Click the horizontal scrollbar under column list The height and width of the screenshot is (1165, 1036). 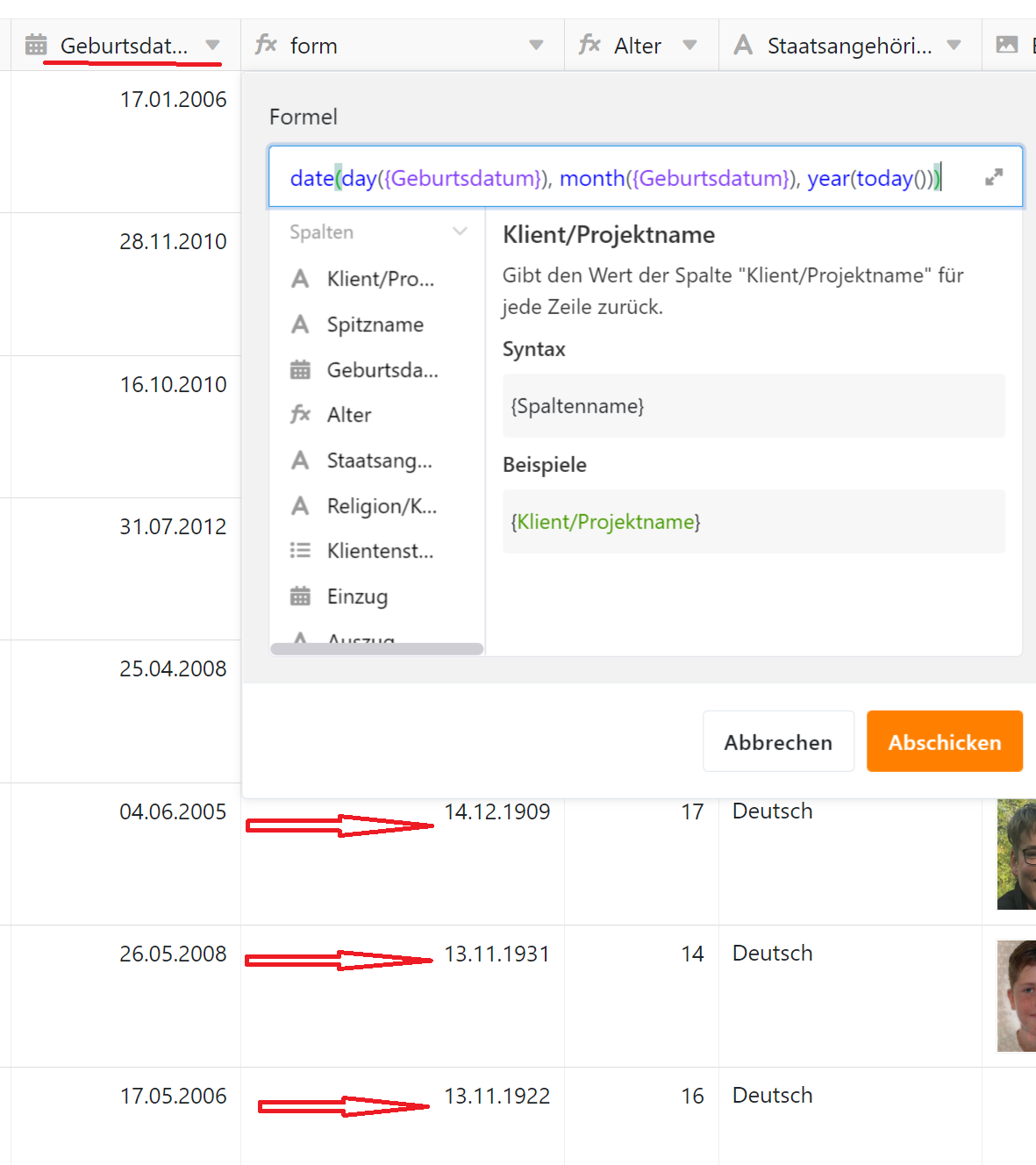pos(376,649)
